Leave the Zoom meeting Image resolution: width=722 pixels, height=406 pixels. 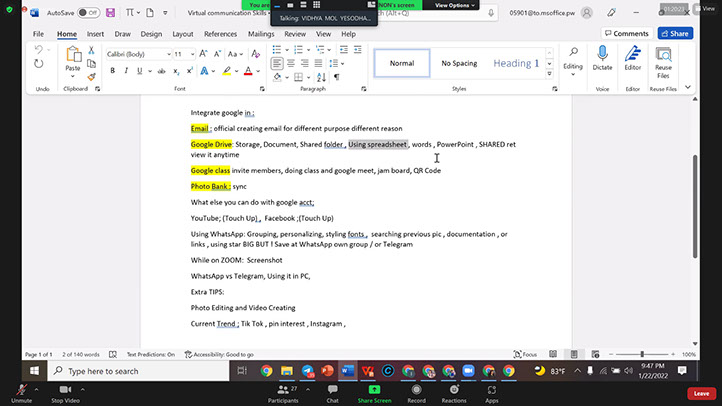(698, 393)
